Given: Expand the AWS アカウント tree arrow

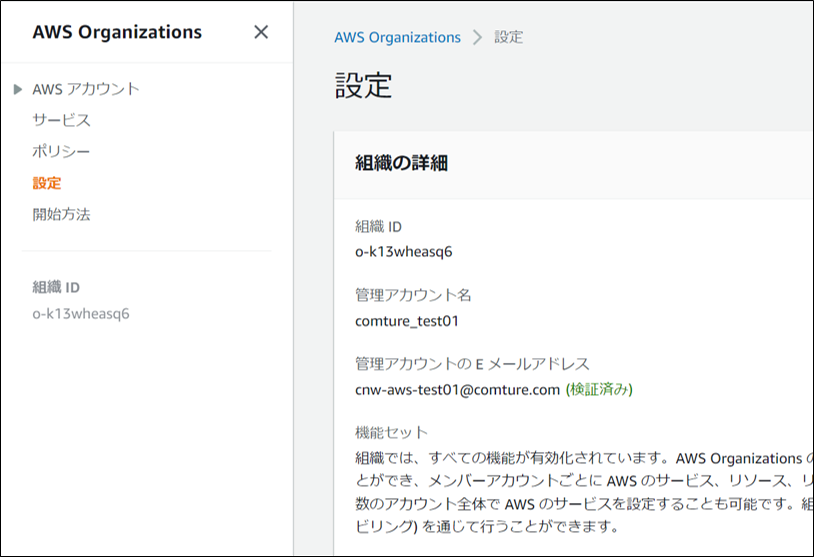Looking at the screenshot, I should [x=18, y=89].
